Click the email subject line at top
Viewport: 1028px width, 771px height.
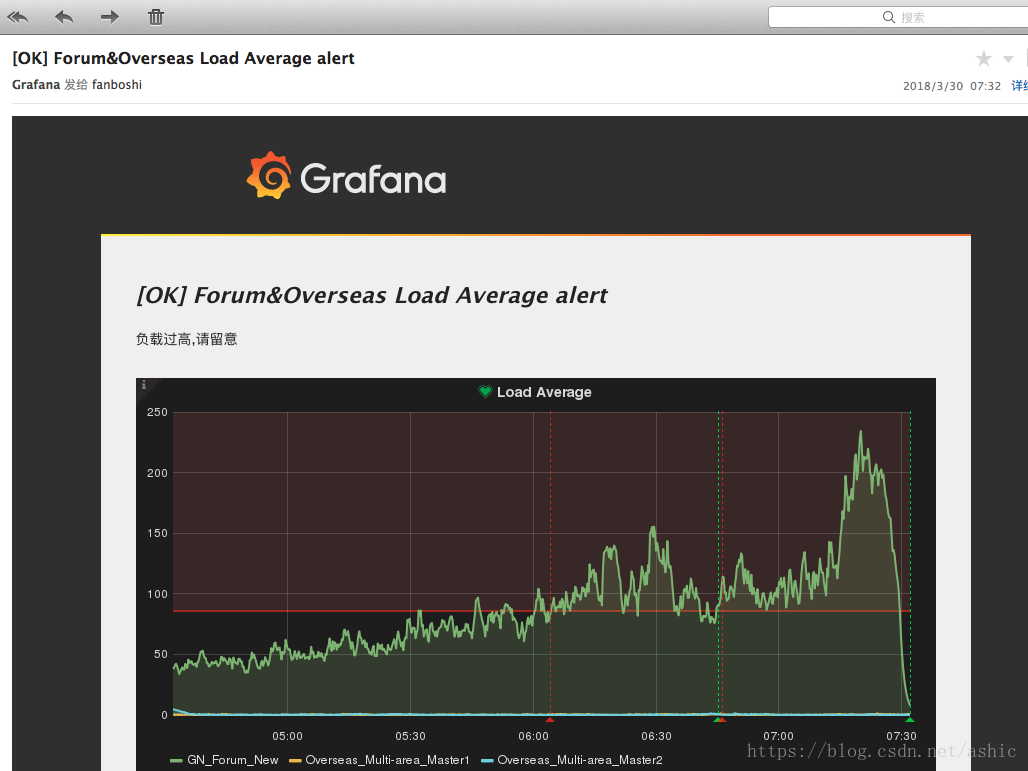click(183, 58)
